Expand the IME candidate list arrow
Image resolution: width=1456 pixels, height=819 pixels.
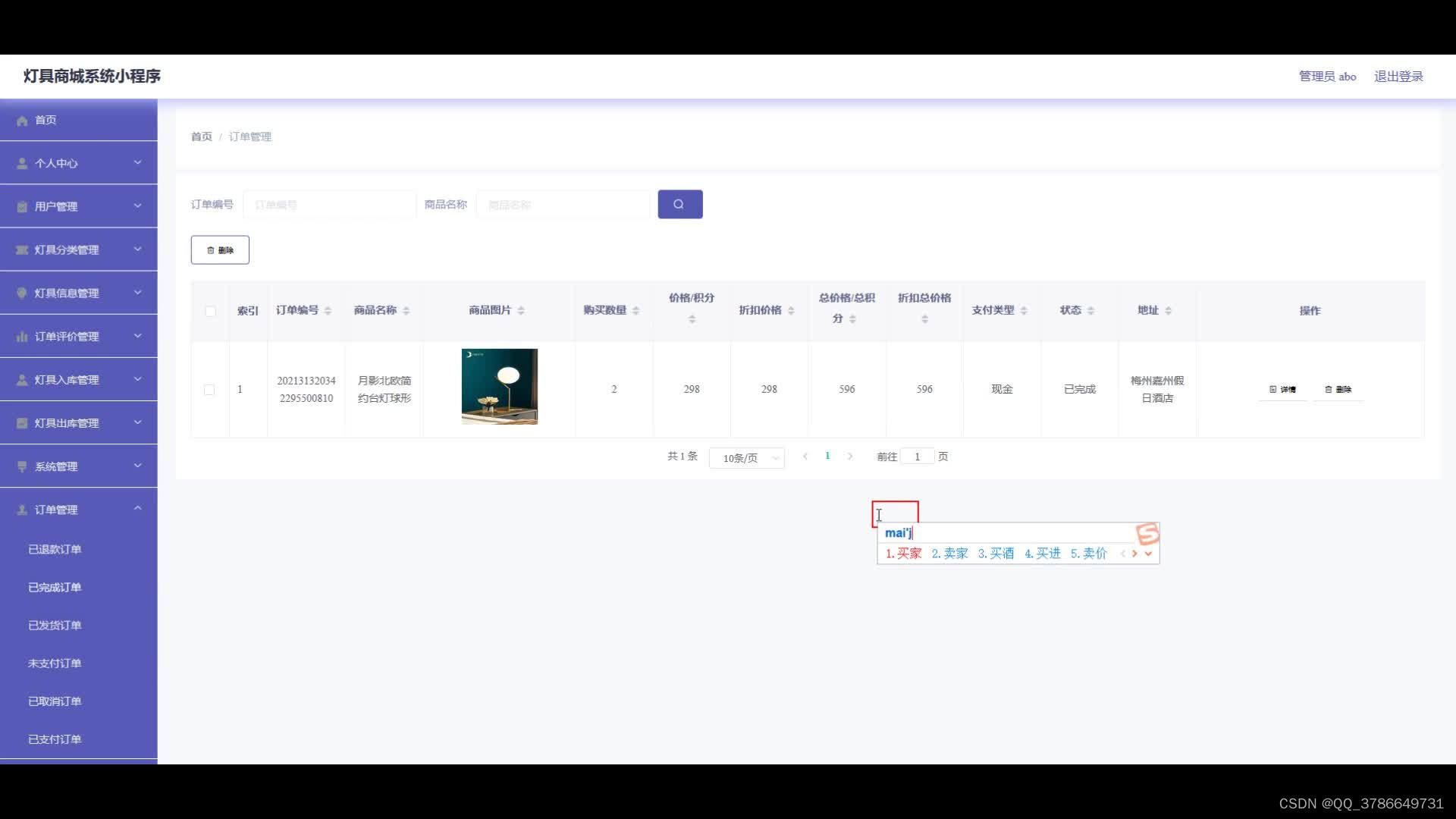click(1148, 554)
